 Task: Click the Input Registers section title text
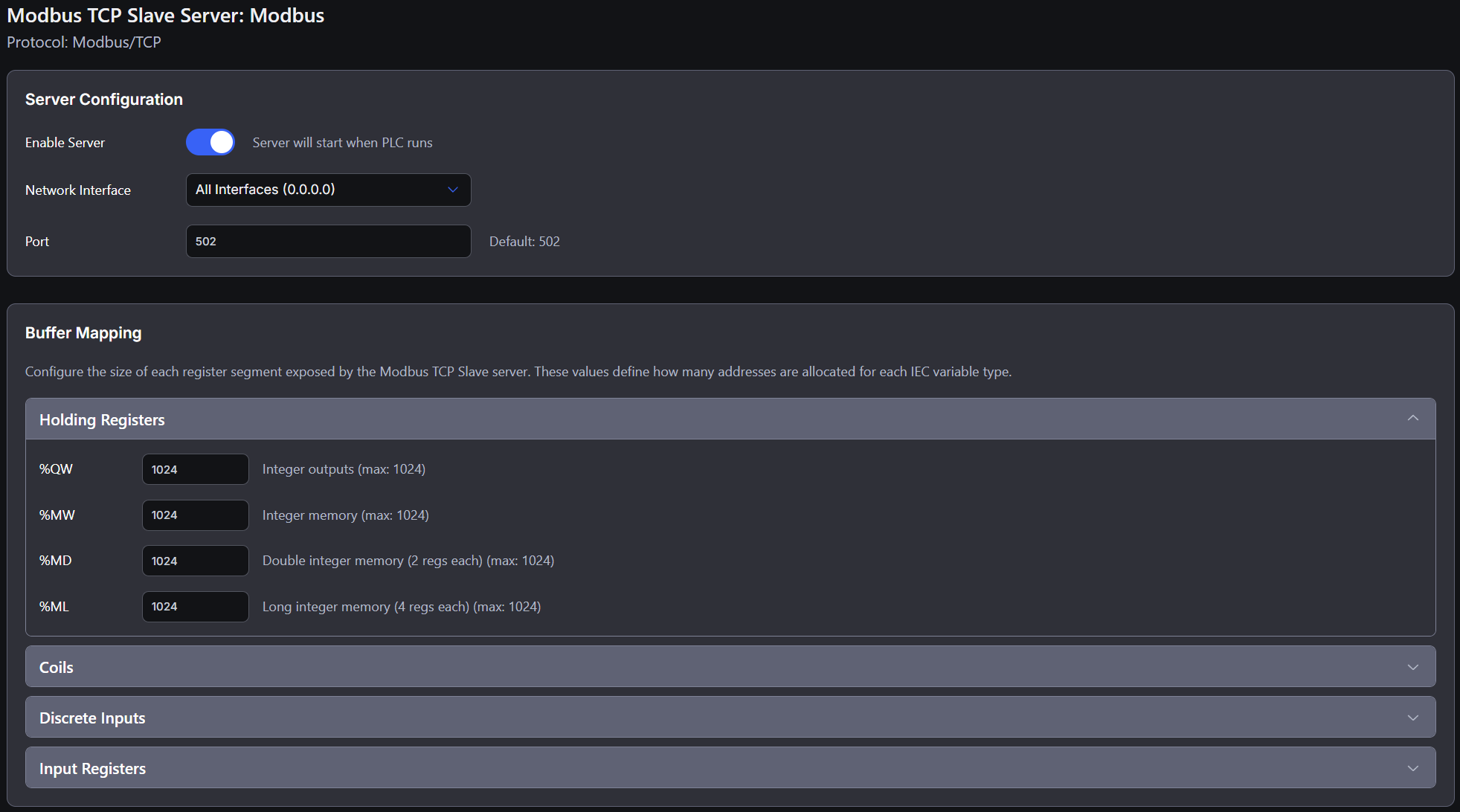pyautogui.click(x=92, y=768)
